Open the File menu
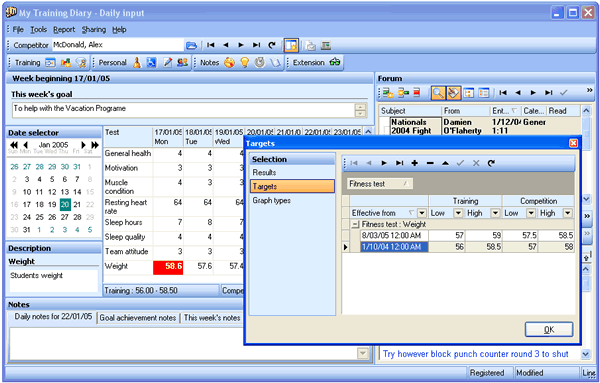This screenshot has height=383, width=600. click(x=18, y=30)
